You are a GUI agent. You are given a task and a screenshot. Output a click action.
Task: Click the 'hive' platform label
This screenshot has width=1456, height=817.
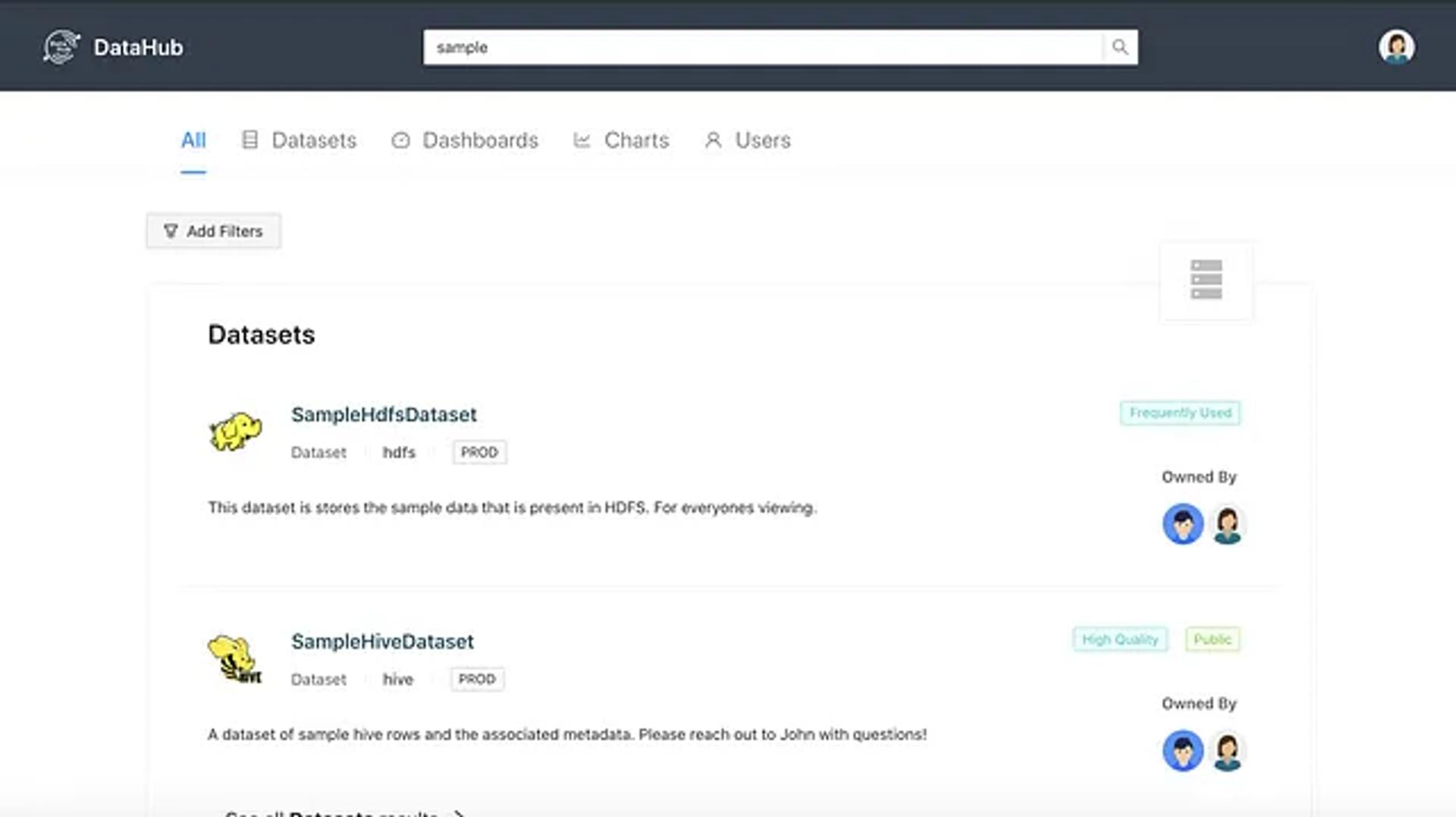tap(398, 679)
